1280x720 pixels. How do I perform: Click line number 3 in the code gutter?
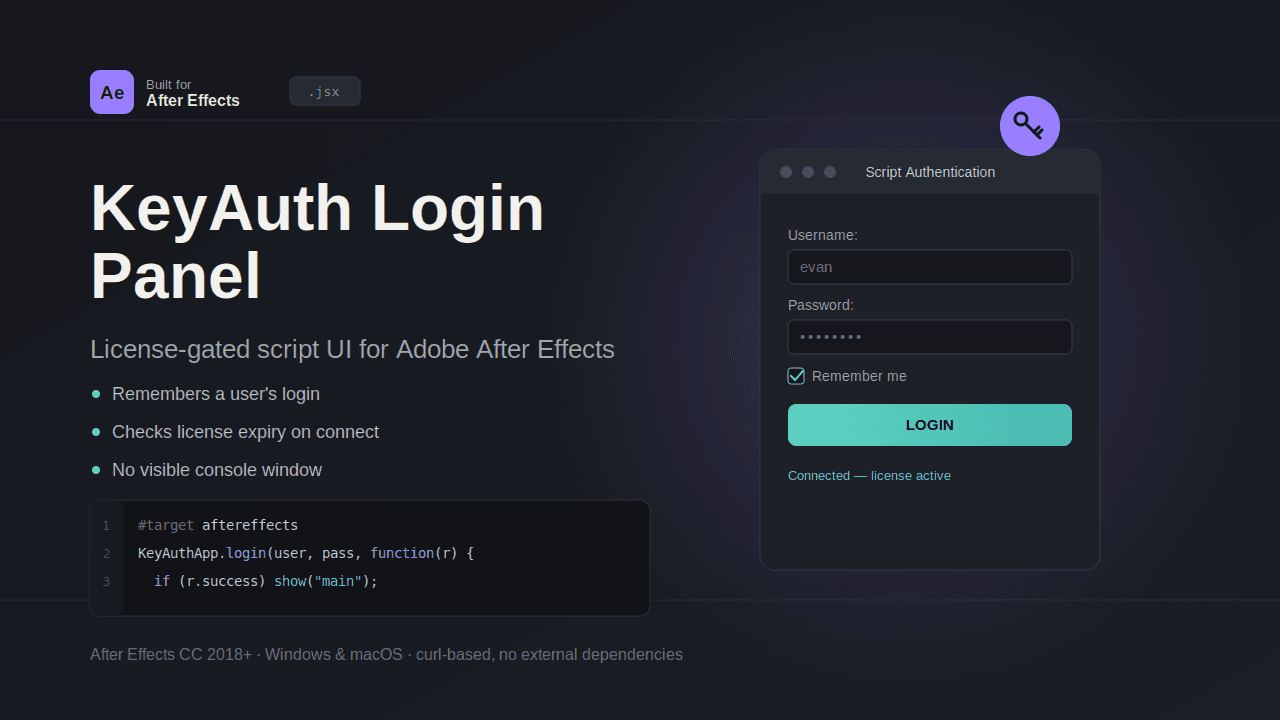tap(106, 582)
